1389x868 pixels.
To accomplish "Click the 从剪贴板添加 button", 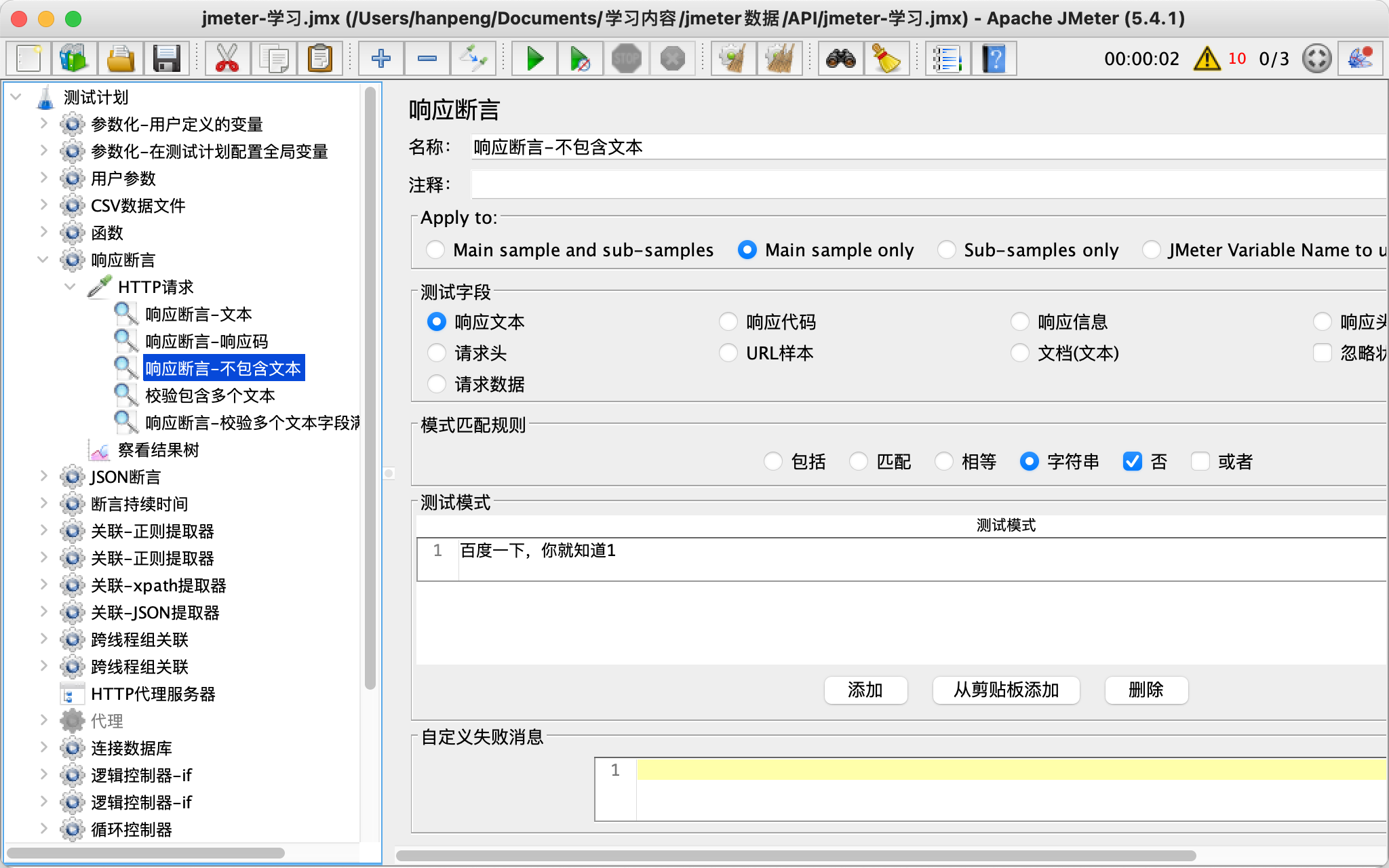I will click(x=1006, y=690).
